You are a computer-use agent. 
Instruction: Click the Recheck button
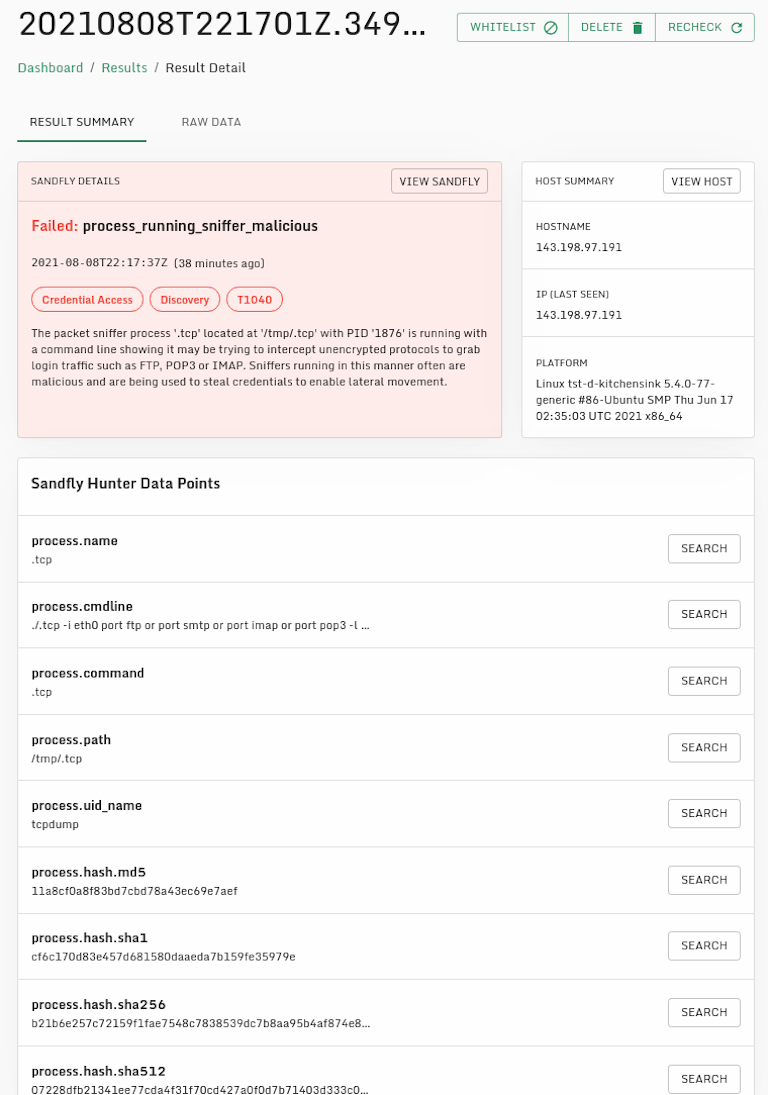704,27
